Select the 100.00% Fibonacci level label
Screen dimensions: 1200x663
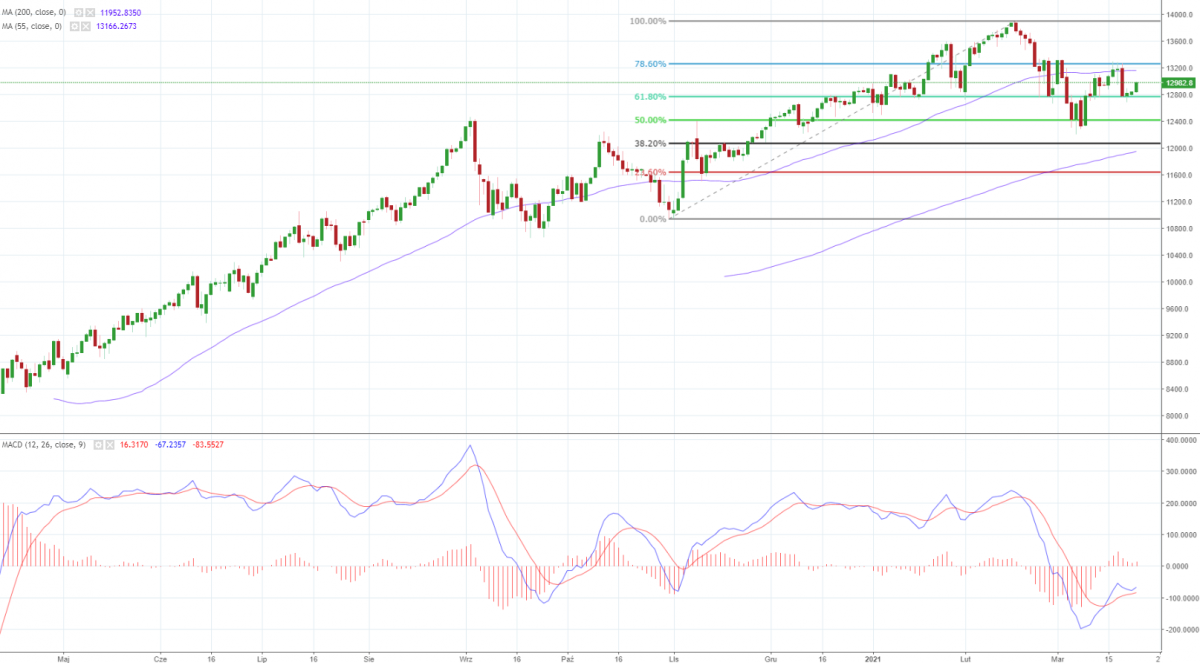click(x=648, y=20)
